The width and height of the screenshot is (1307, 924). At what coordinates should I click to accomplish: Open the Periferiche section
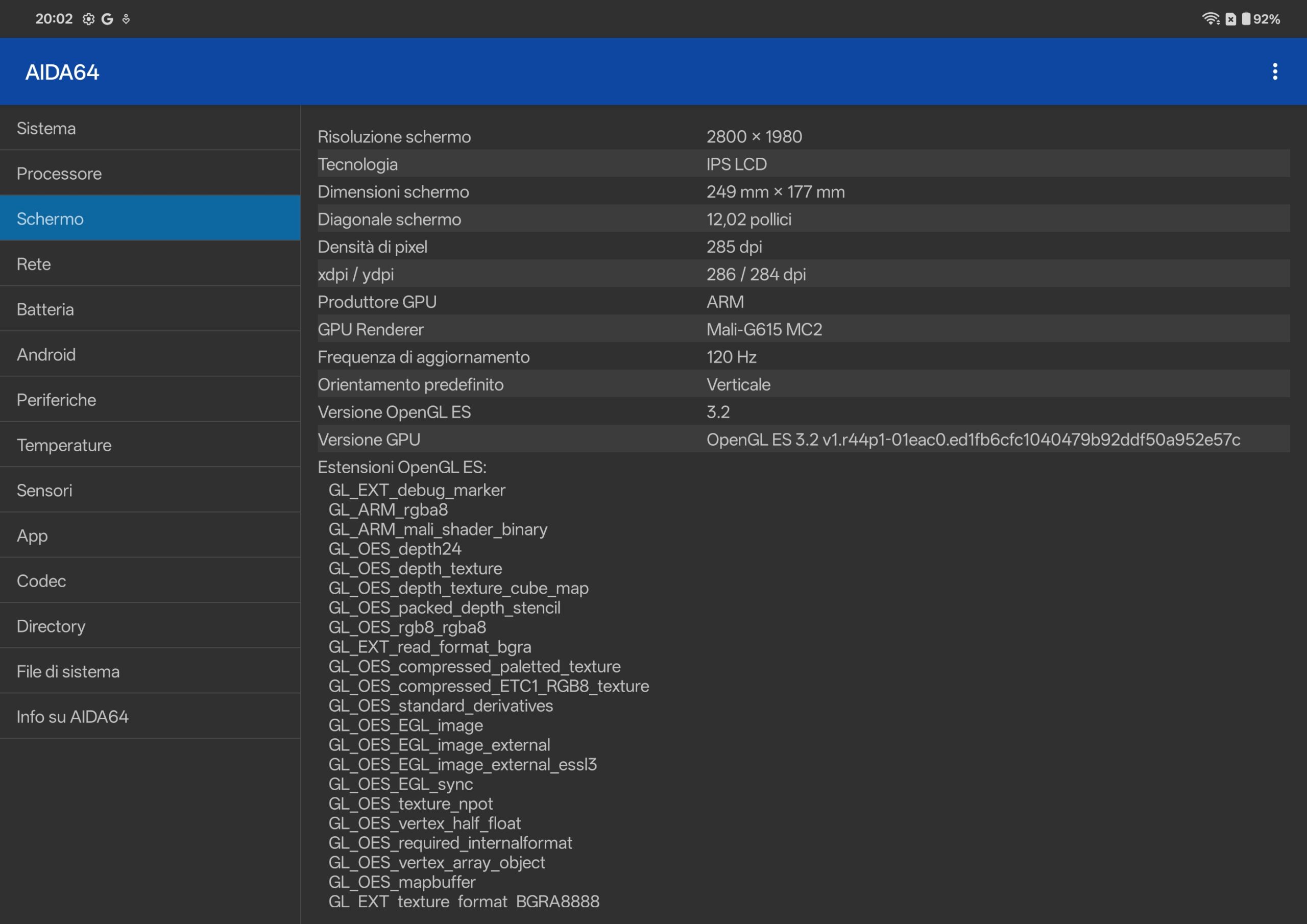point(150,400)
